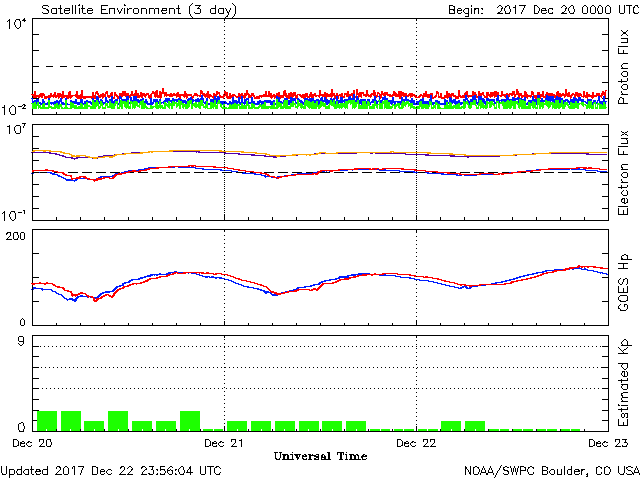Click the 'NOAA/SWPC Boulder, CO USA' credit
Image resolution: width=640 pixels, height=480 pixels.
(x=552, y=471)
